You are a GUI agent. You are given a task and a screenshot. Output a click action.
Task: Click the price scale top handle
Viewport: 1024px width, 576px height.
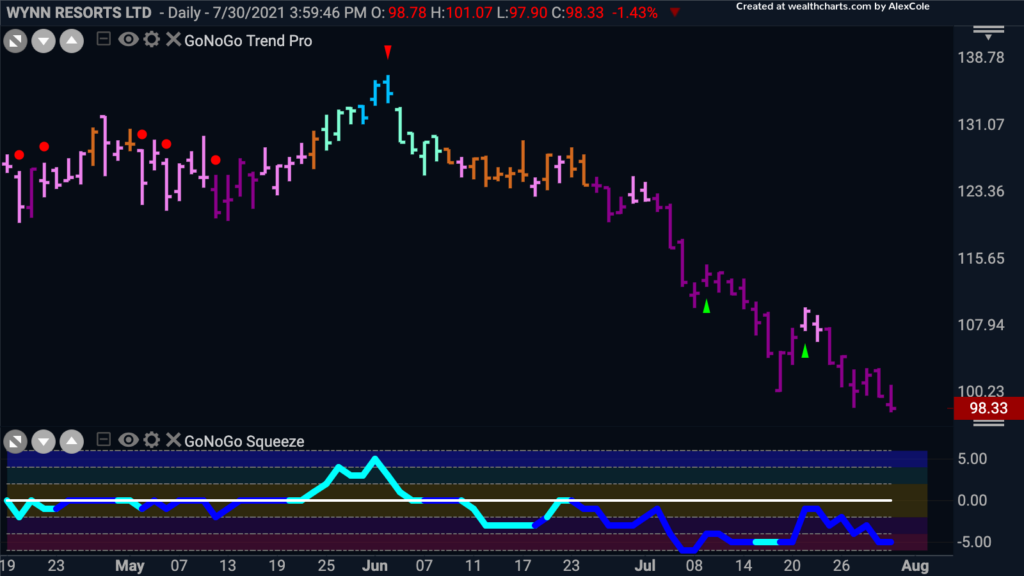988,33
